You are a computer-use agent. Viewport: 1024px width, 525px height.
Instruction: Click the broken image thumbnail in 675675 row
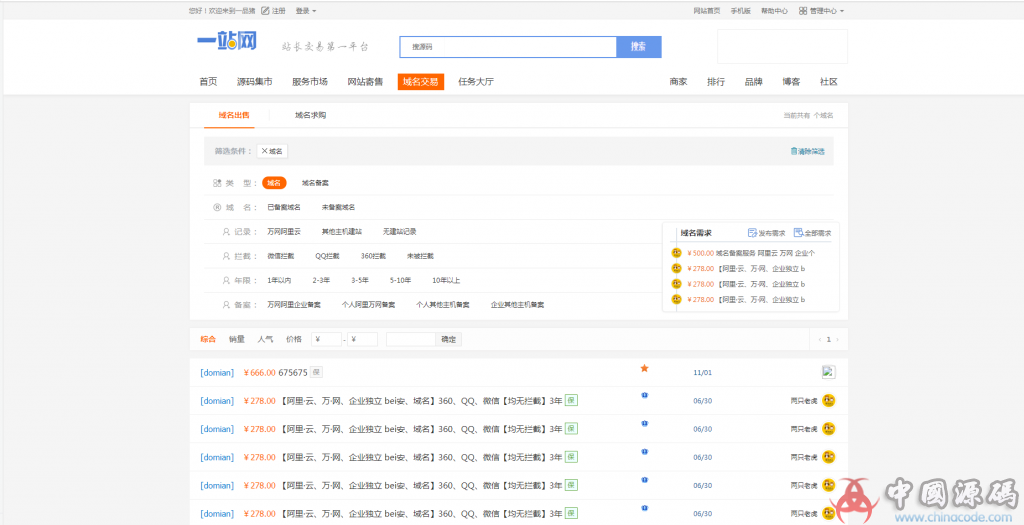pos(829,372)
